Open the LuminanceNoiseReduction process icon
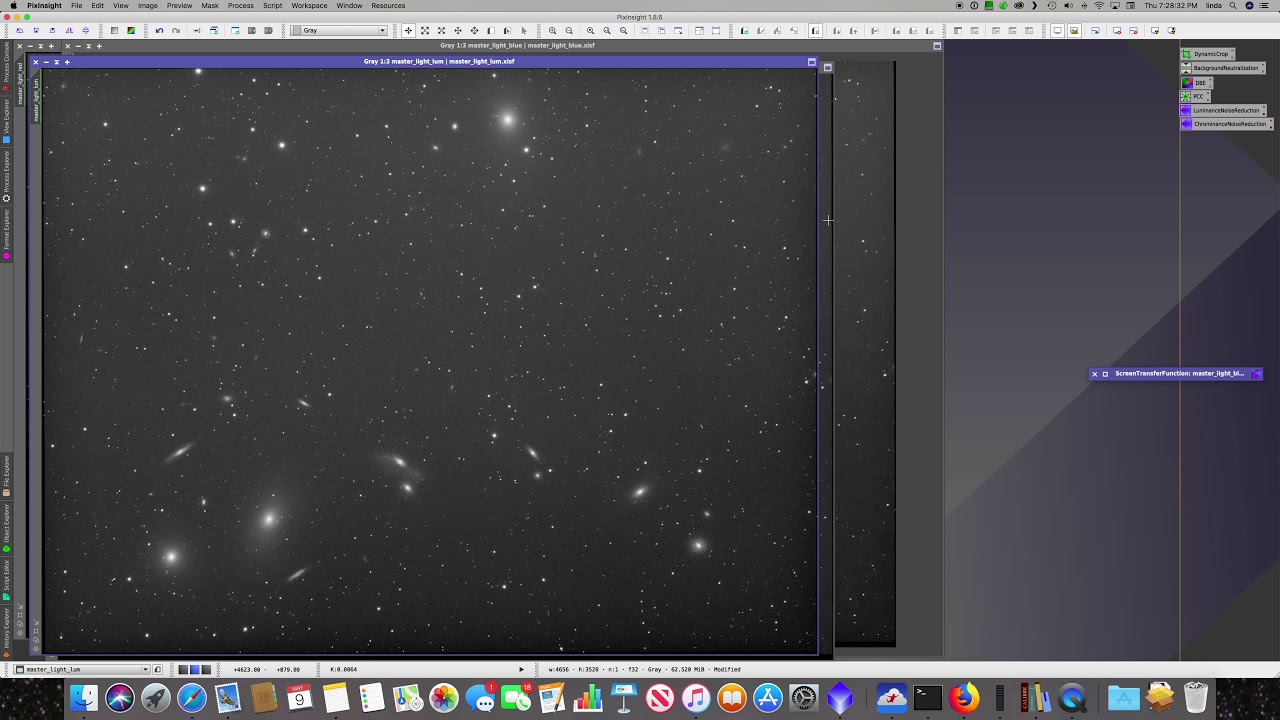 (1223, 110)
